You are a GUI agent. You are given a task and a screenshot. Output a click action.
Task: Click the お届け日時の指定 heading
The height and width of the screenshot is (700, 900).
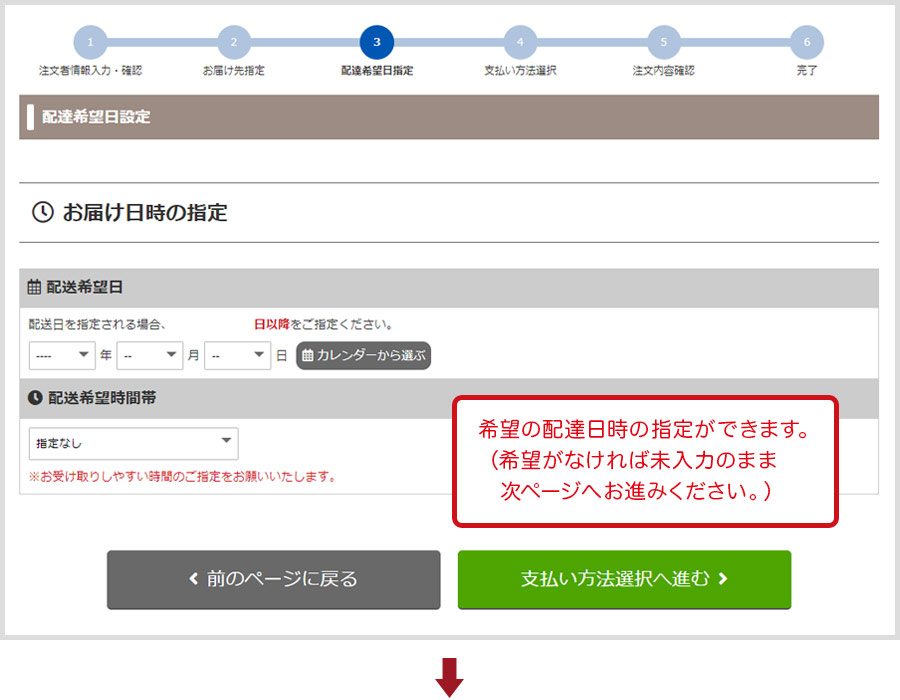click(x=145, y=212)
